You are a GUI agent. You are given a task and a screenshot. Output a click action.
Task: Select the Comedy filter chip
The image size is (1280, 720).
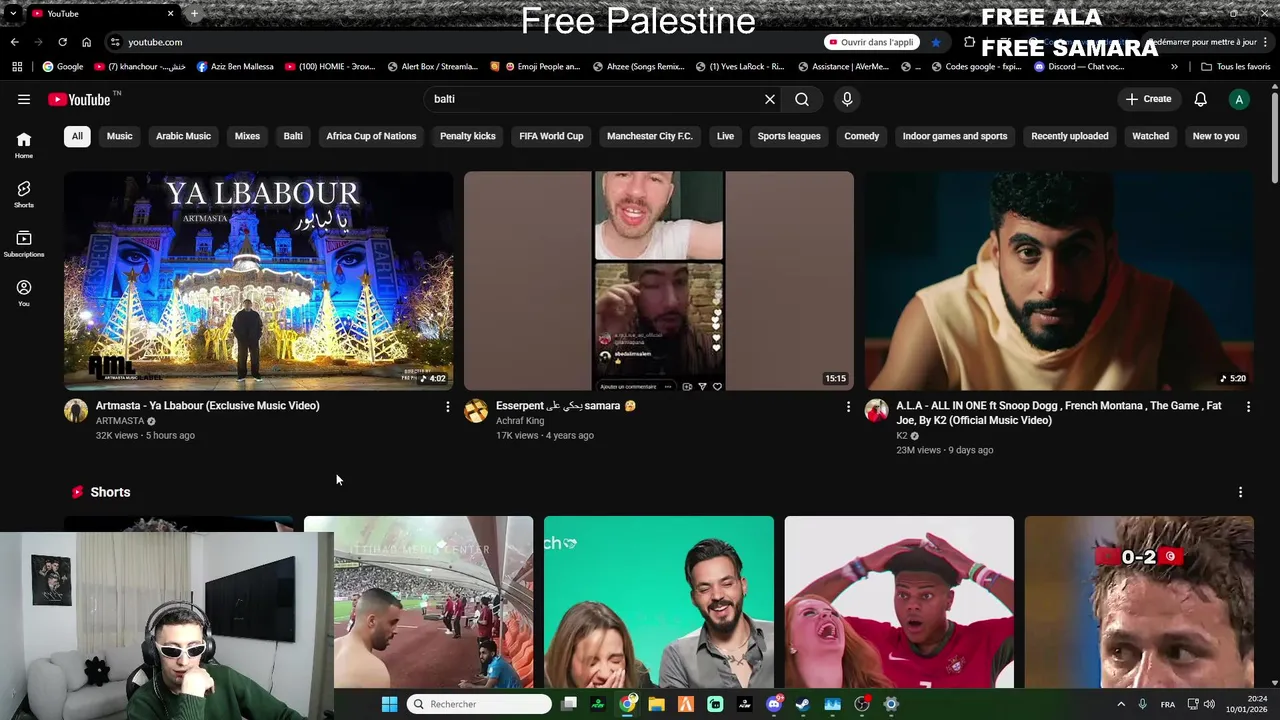click(x=862, y=136)
